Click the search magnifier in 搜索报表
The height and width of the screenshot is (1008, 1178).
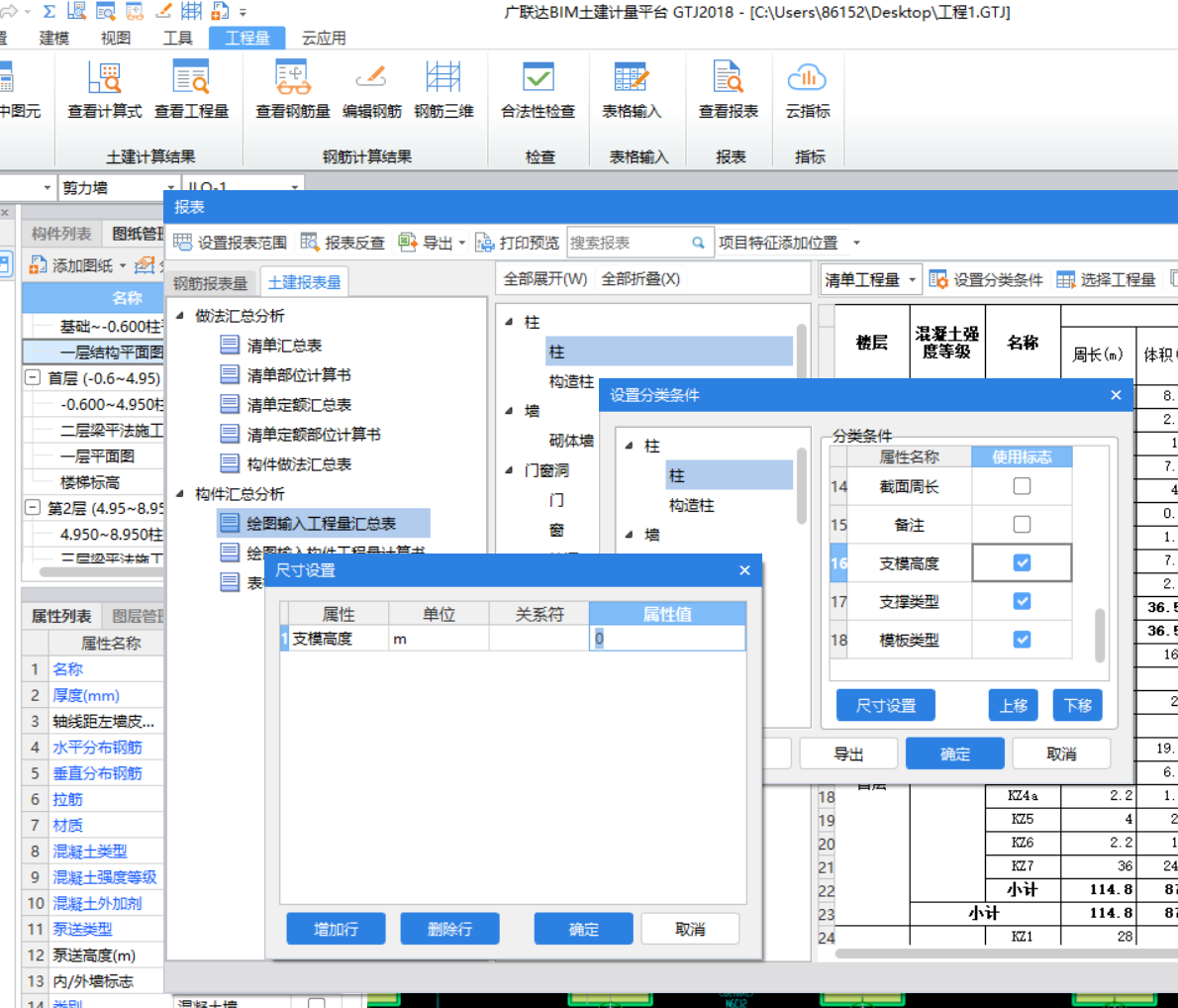point(698,243)
